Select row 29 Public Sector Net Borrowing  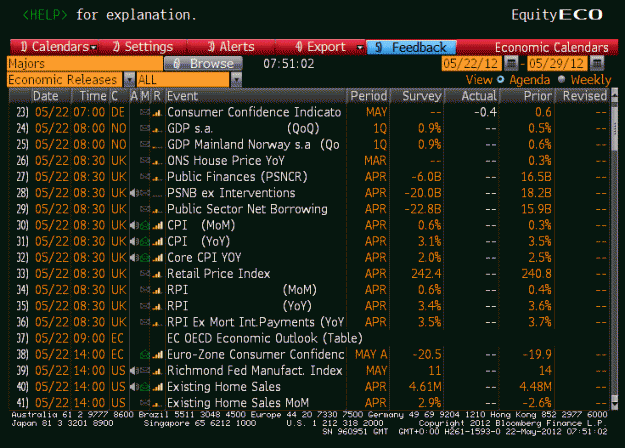point(309,209)
